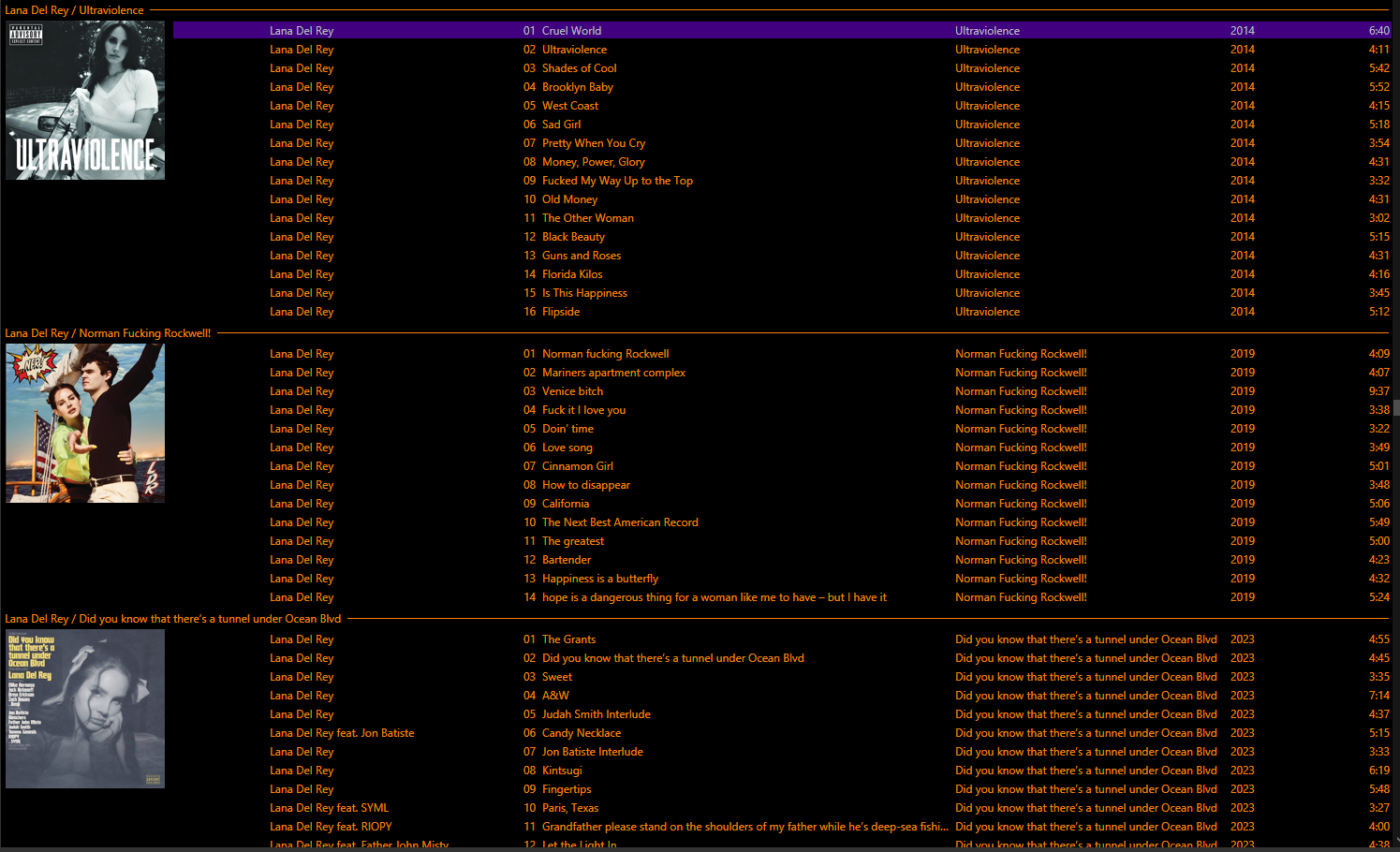Image resolution: width=1400 pixels, height=852 pixels.
Task: Select the 'Lana Del Rey / Ultraviolence' group header
Action: pos(74,10)
